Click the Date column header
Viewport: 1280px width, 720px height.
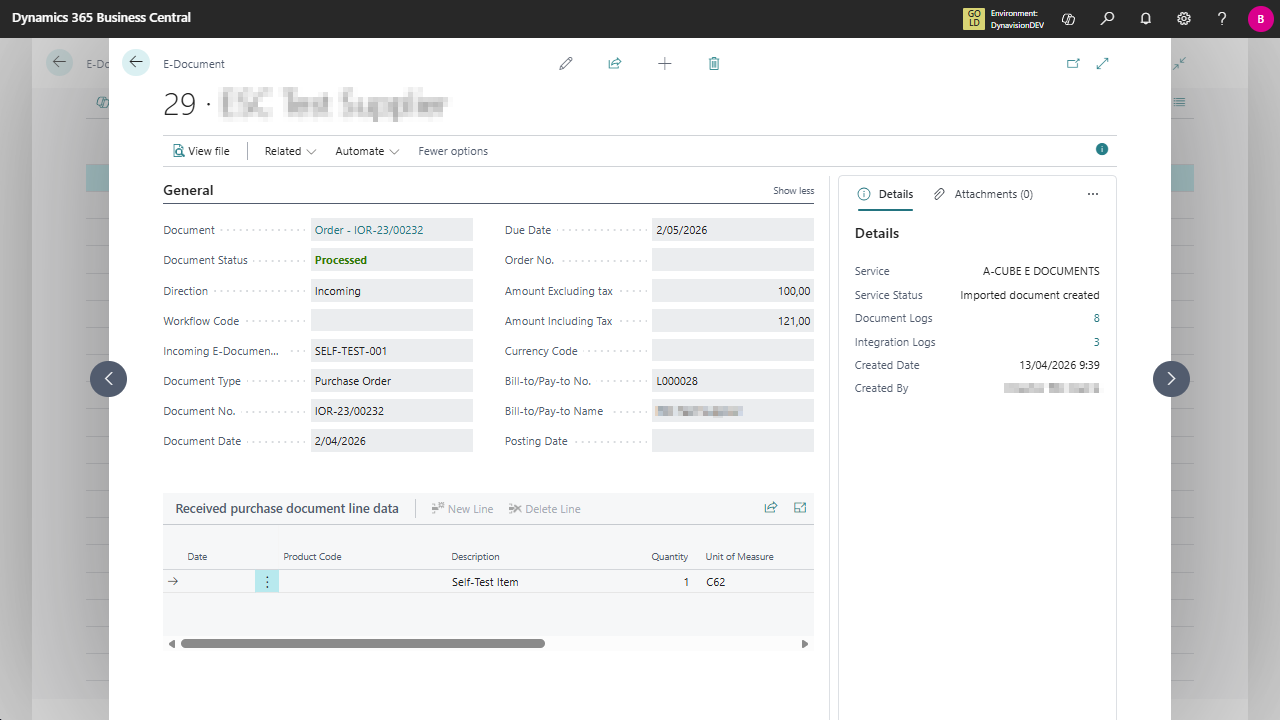[x=197, y=557]
